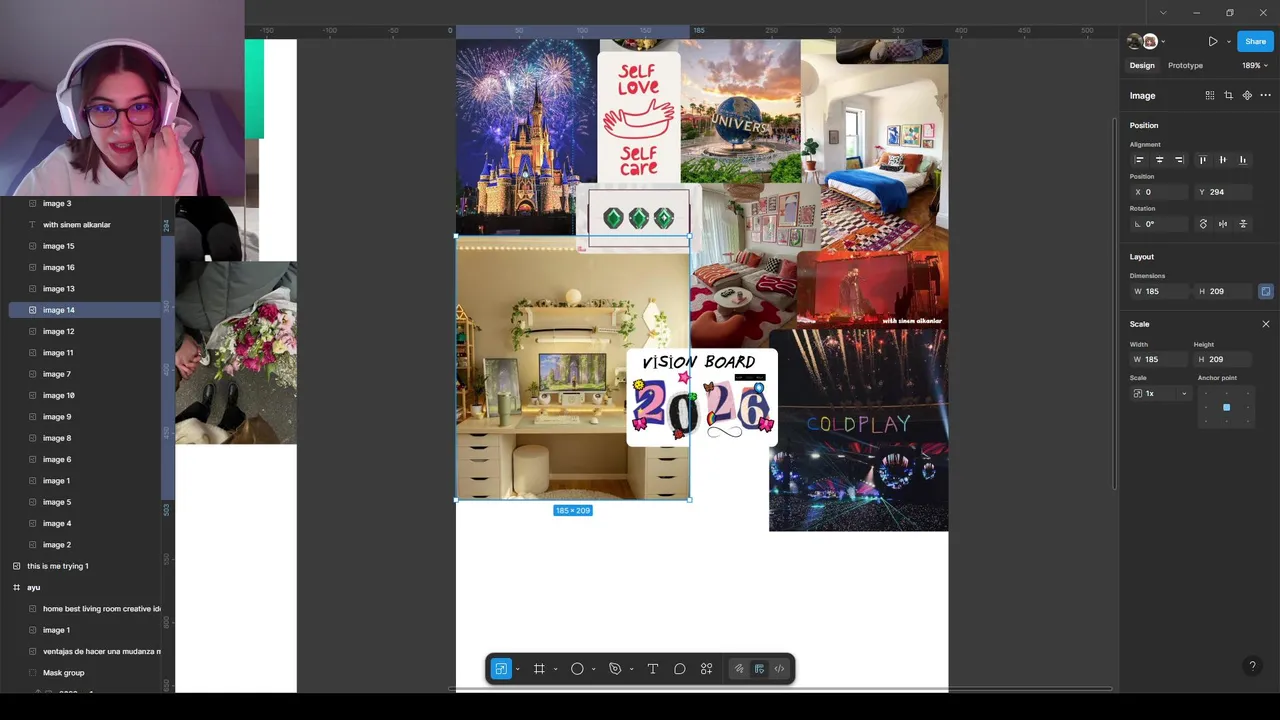1280x720 pixels.
Task: Set anchor point to top center
Action: point(1226,393)
